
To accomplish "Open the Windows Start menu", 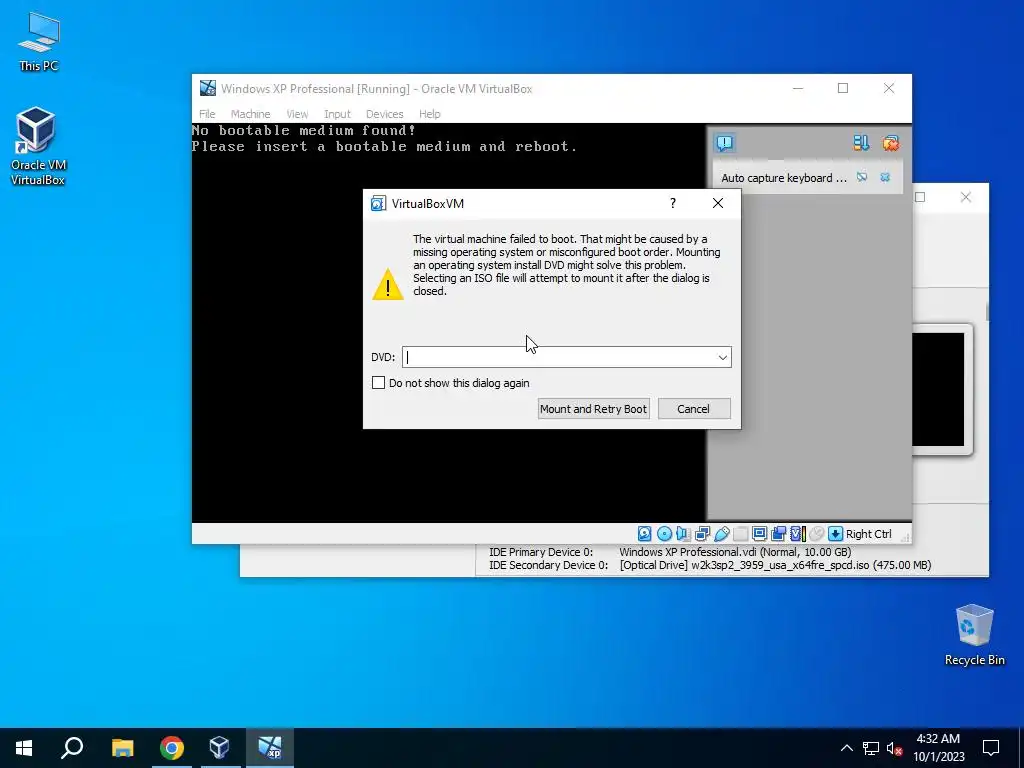I will (x=24, y=747).
